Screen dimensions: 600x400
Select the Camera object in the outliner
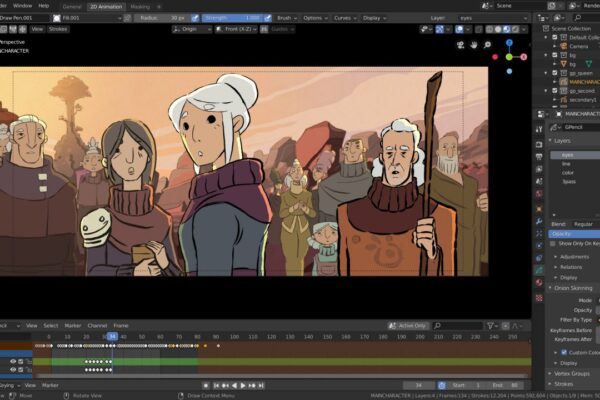(577, 46)
